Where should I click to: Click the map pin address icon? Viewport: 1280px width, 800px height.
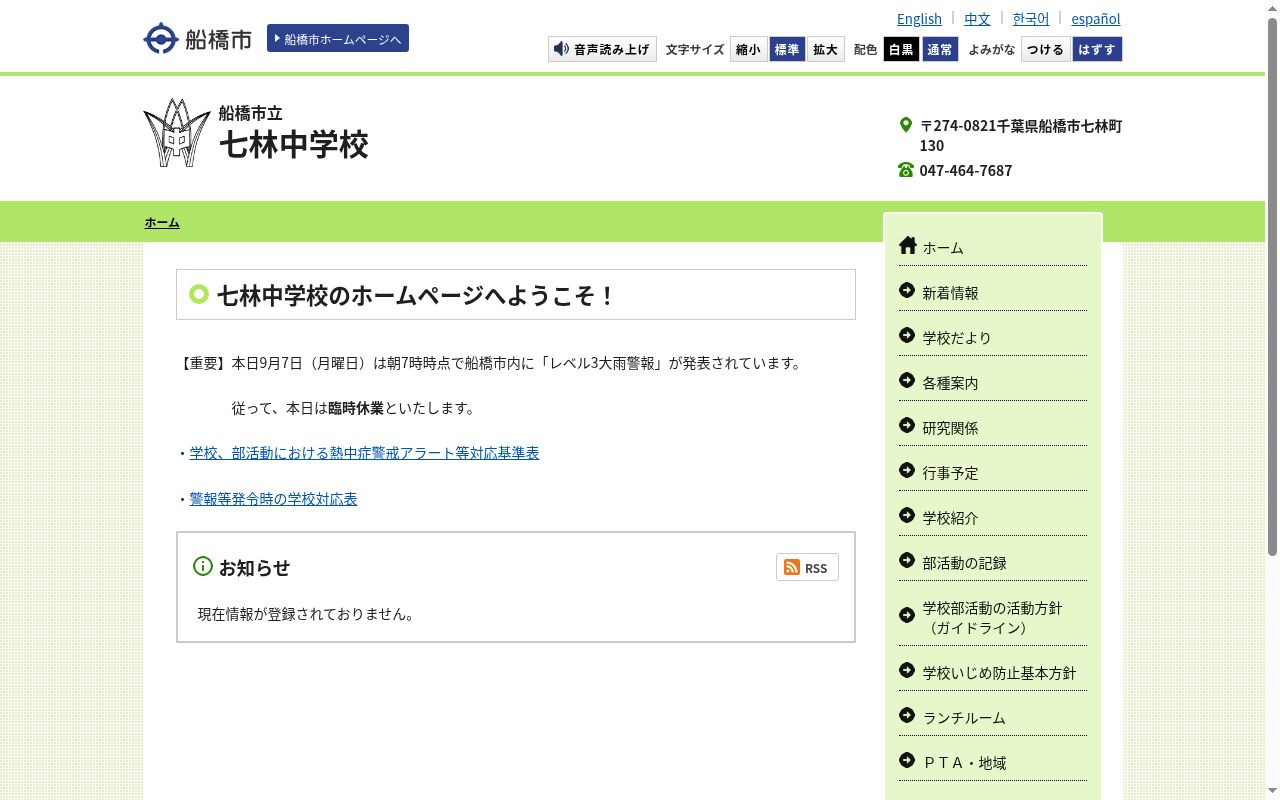coord(906,125)
